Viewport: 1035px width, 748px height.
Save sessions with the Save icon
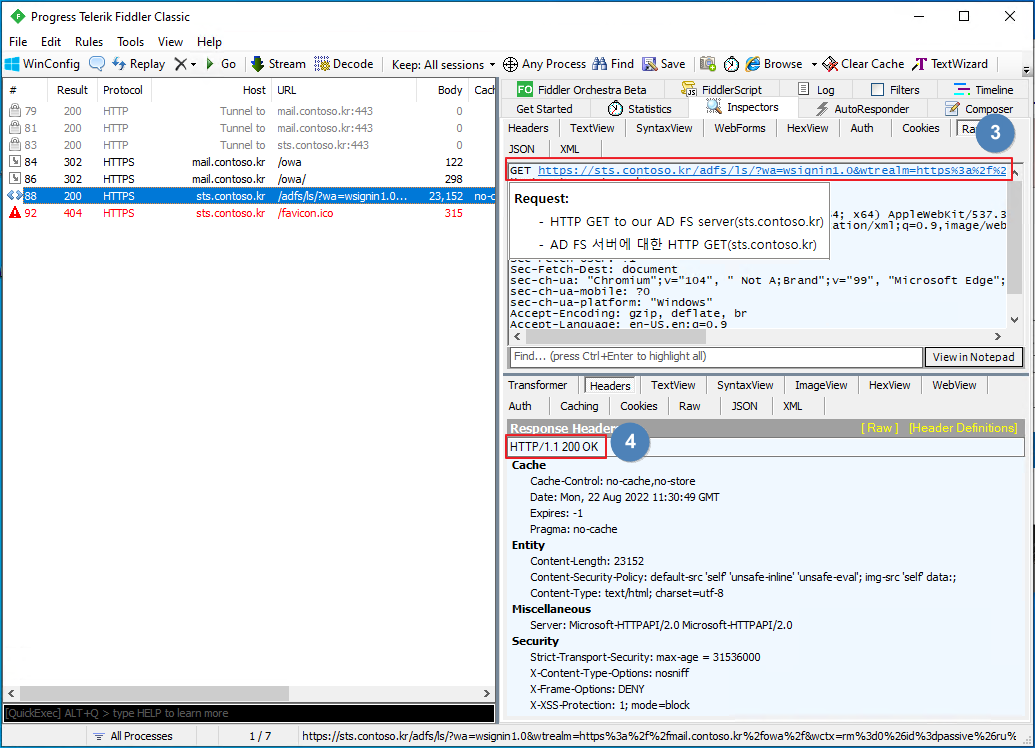click(664, 64)
